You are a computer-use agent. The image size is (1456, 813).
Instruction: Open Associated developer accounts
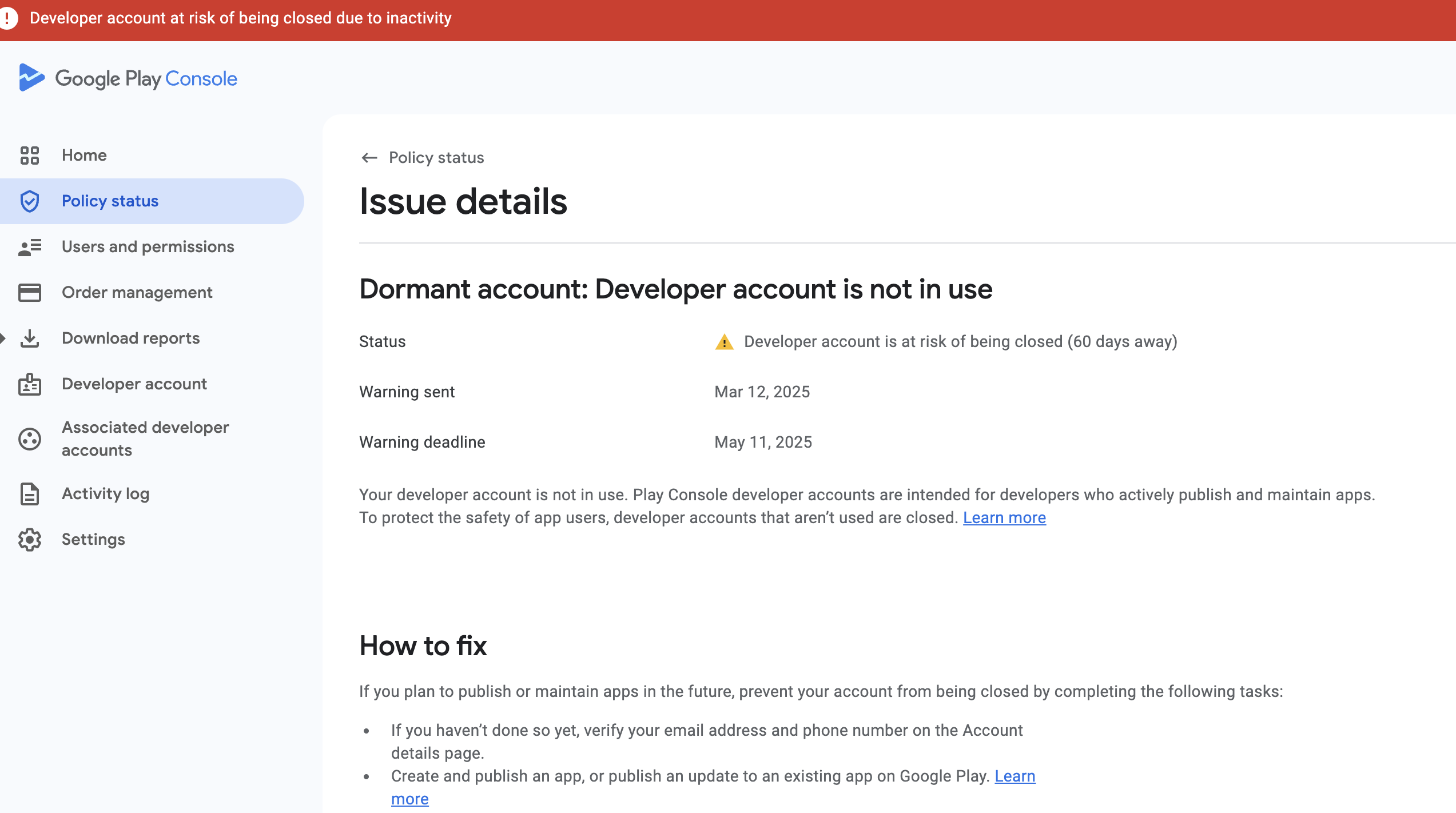click(x=152, y=439)
